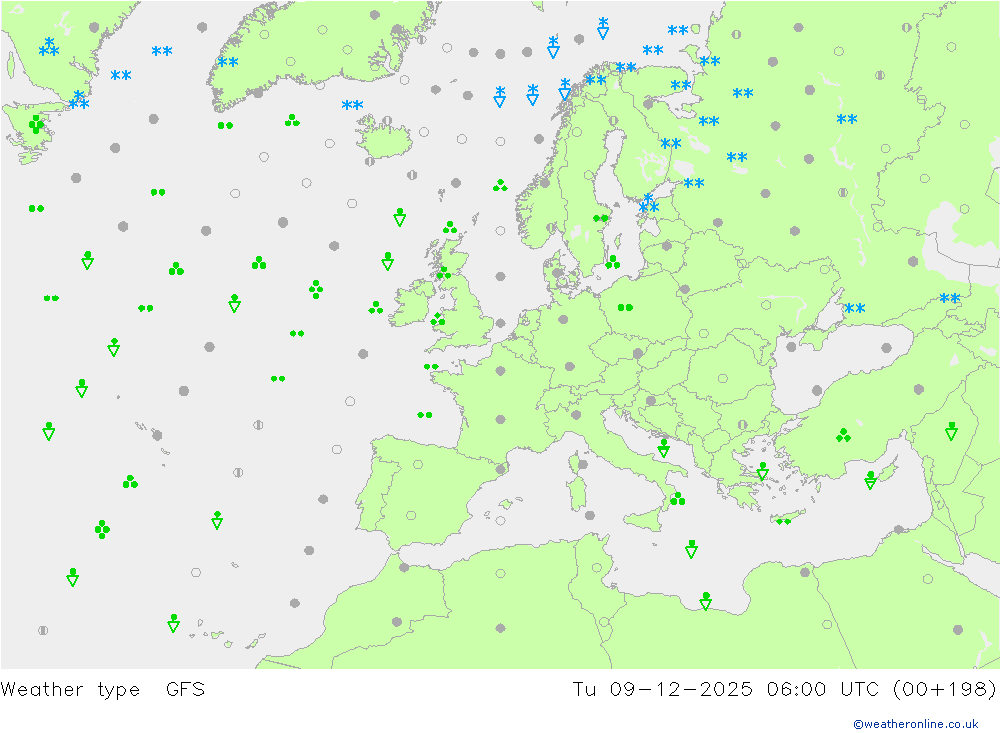Click the blue snow symbol northwest of Iceland
Screen dimensions: 1000x733
(352, 105)
